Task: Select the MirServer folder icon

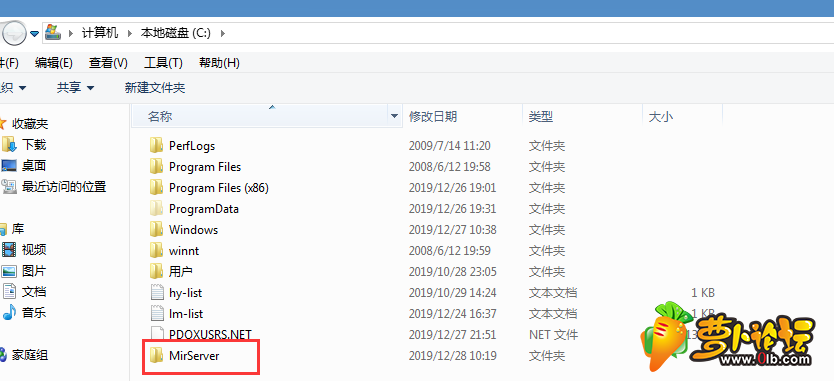Action: click(156, 355)
